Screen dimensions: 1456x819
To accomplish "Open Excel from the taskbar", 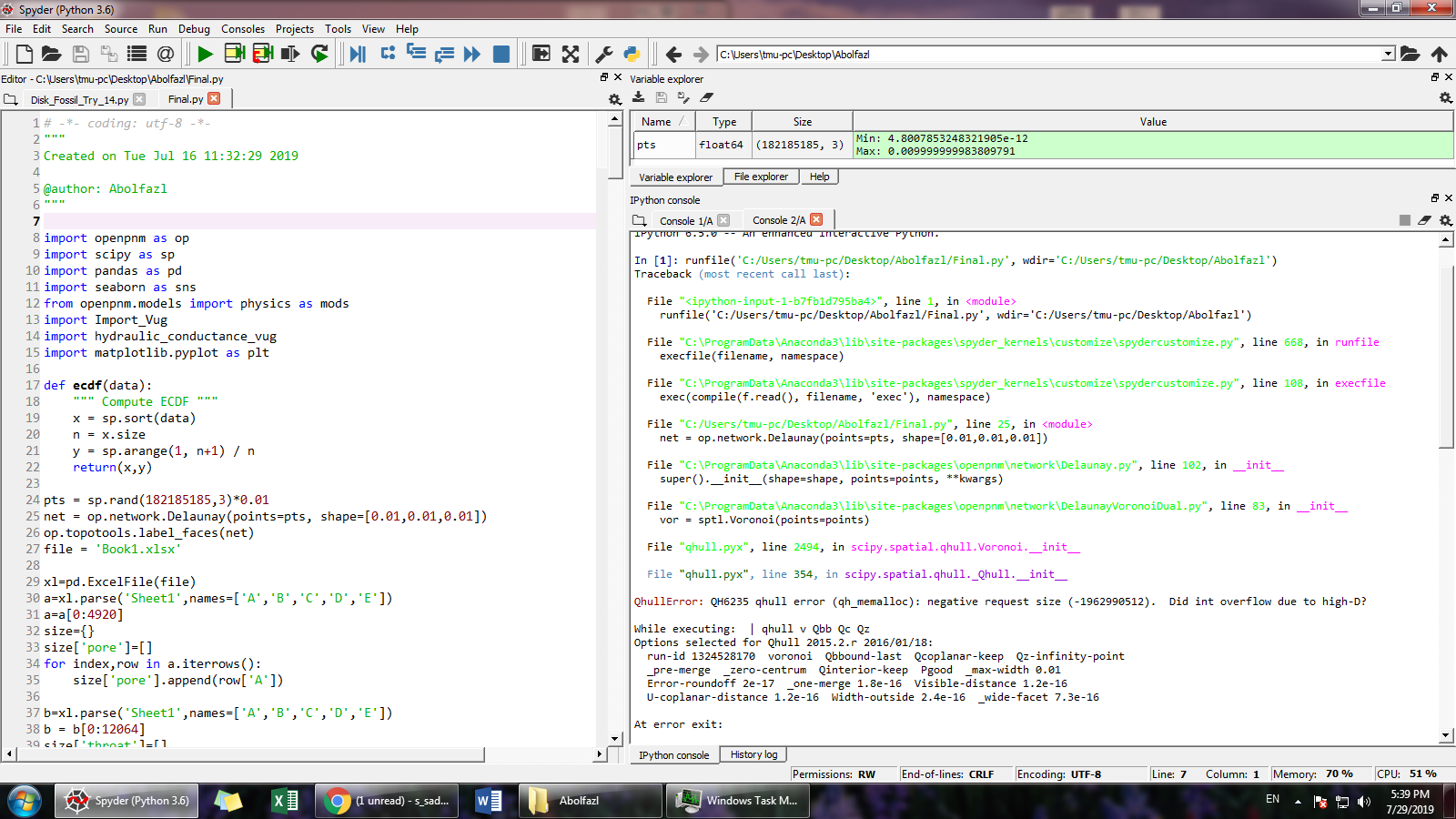I will pos(284,801).
